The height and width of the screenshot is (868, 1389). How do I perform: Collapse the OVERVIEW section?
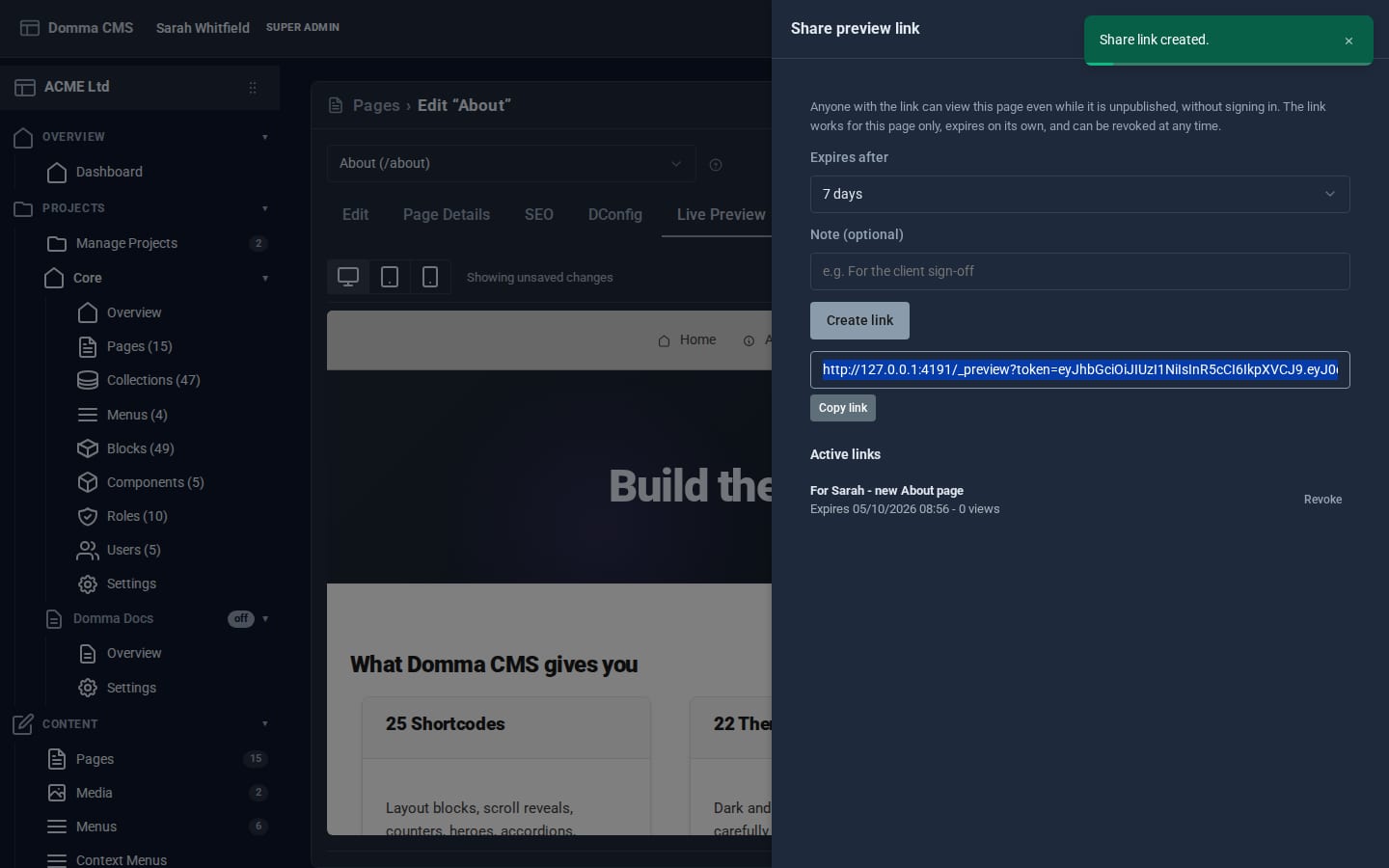(x=265, y=137)
